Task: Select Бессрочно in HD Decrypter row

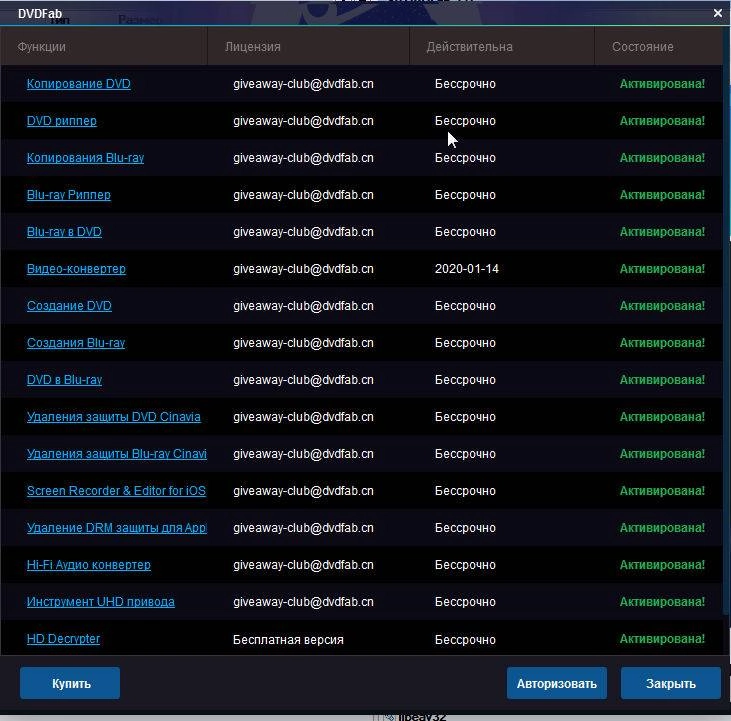Action: (465, 640)
